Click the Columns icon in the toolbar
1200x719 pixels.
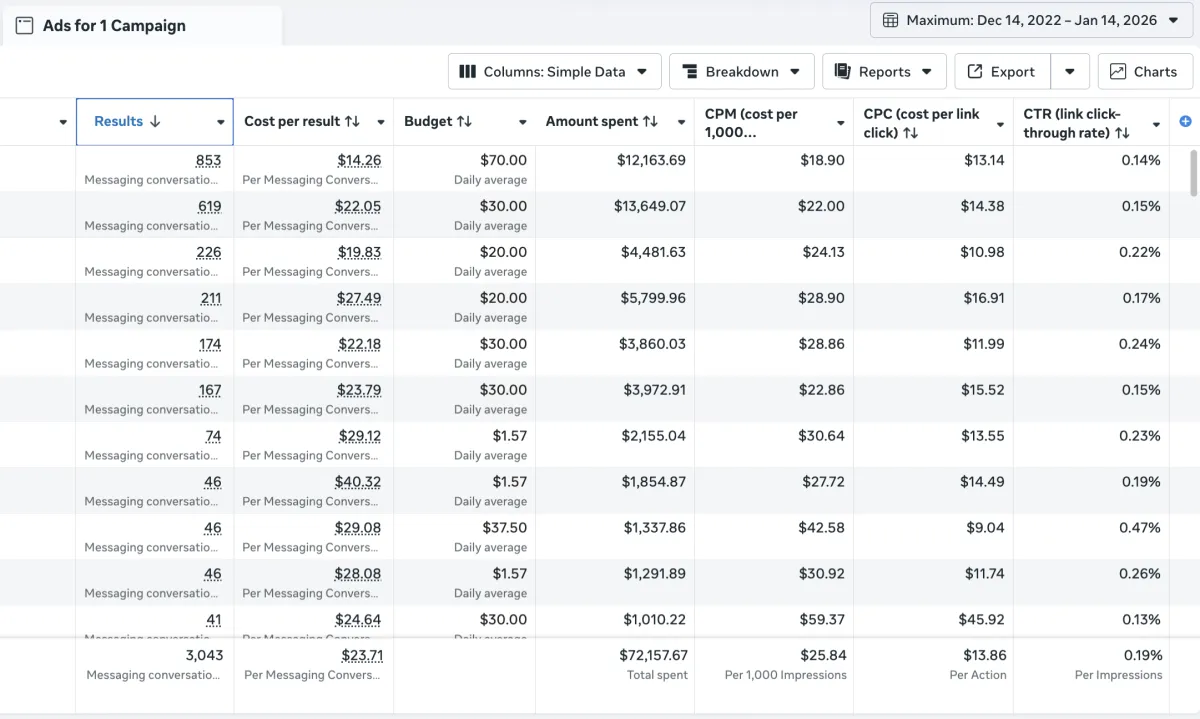(x=467, y=72)
